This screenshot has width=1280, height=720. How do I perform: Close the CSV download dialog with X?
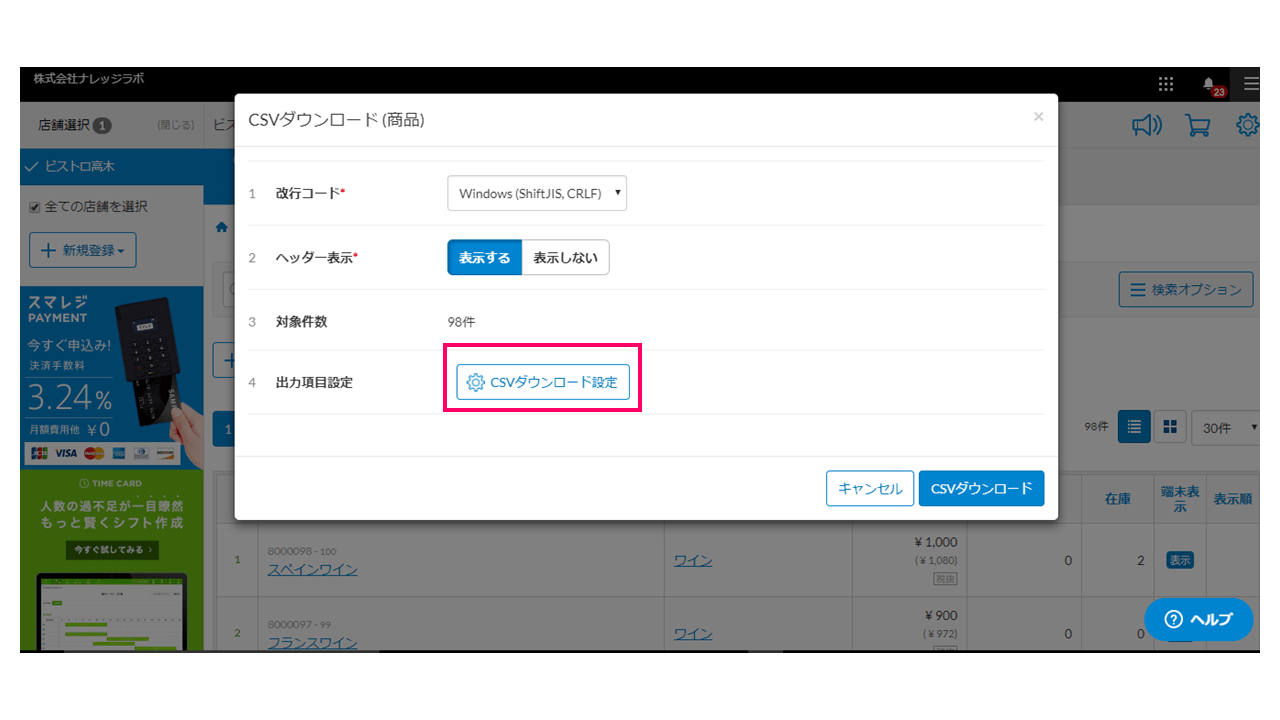coord(1038,117)
